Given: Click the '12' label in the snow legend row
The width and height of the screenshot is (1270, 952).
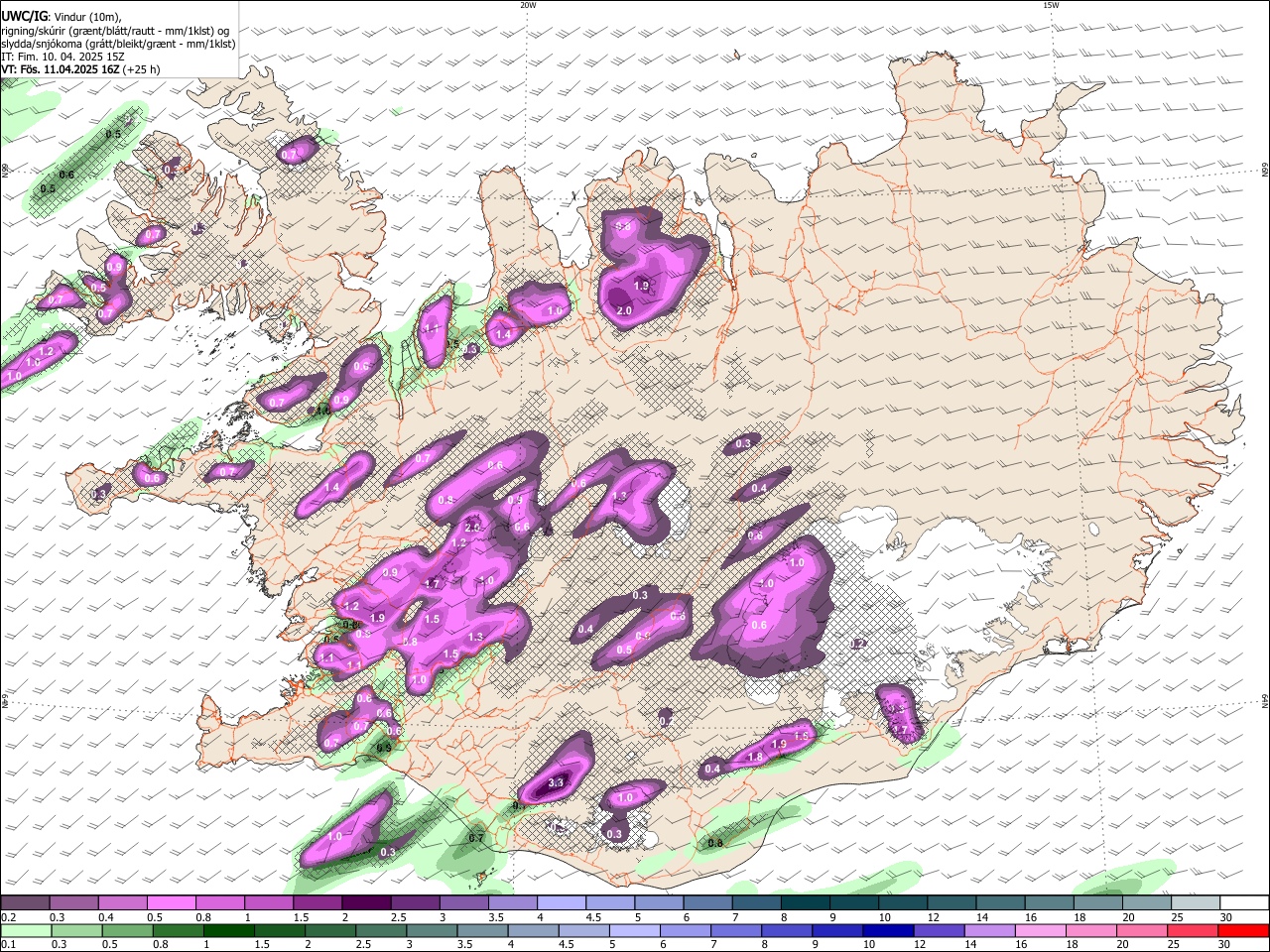Looking at the screenshot, I should pyautogui.click(x=934, y=917).
